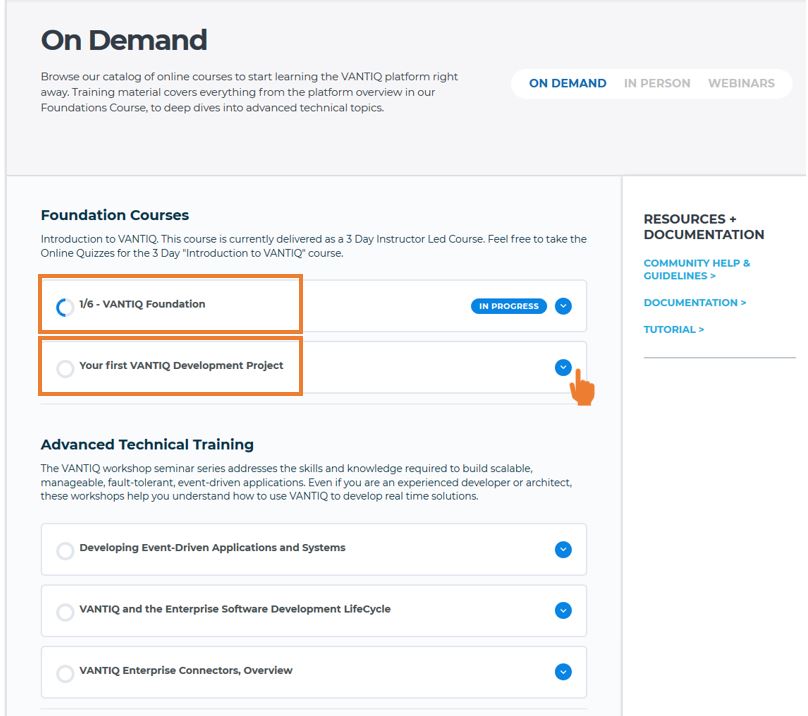Screen dimensions: 808x716
Task: Click the progress ring beside VANTIQ Foundation
Action: [x=65, y=307]
